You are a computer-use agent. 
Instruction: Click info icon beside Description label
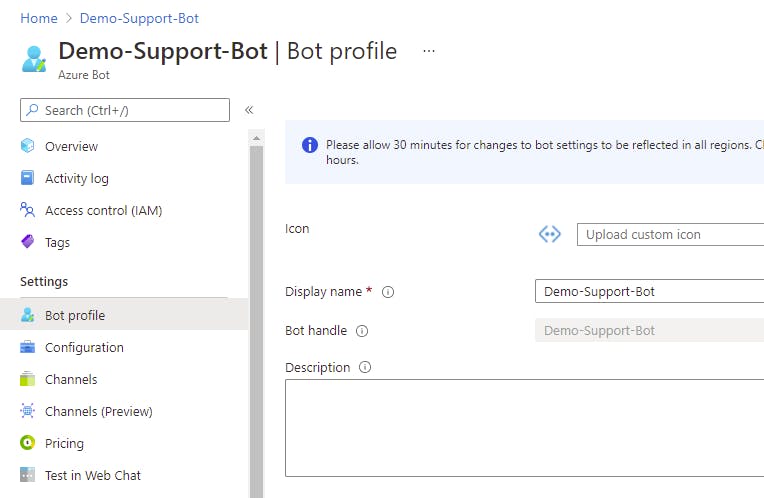(365, 368)
